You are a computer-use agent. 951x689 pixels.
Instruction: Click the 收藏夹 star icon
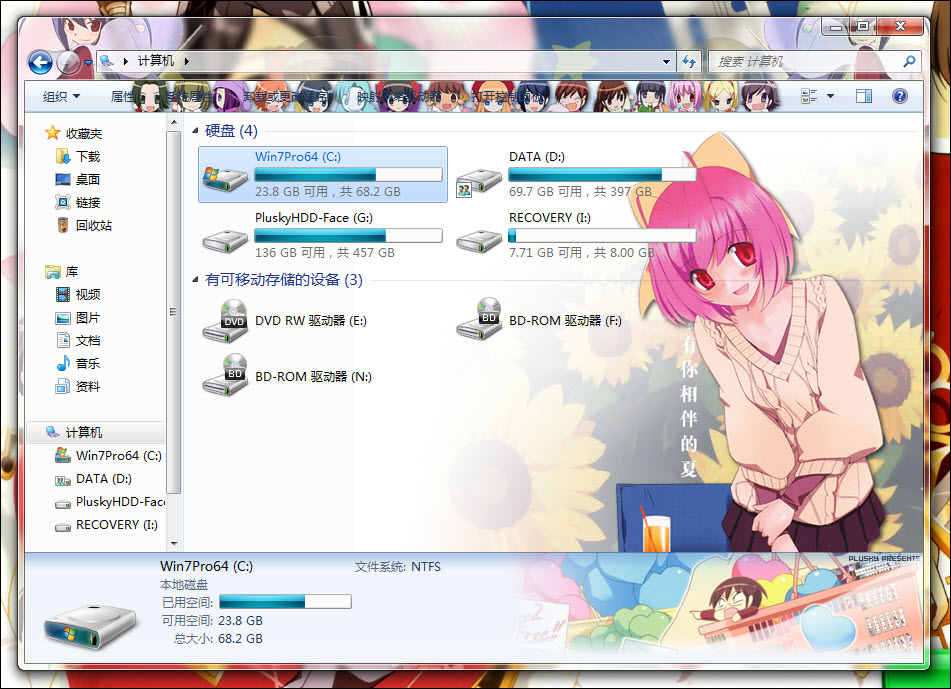pos(52,133)
